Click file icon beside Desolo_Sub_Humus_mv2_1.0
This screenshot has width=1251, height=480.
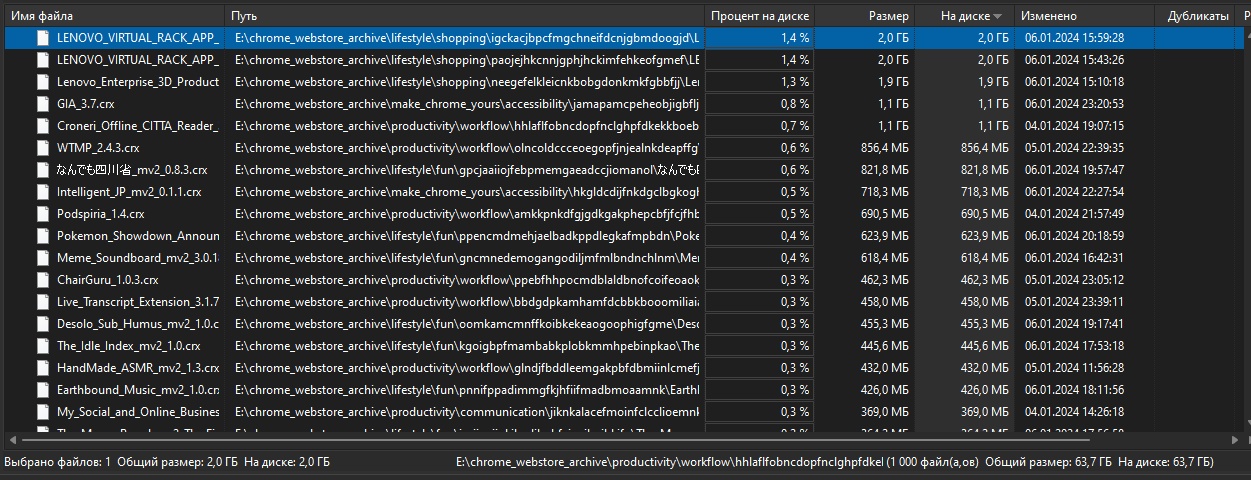[42, 324]
